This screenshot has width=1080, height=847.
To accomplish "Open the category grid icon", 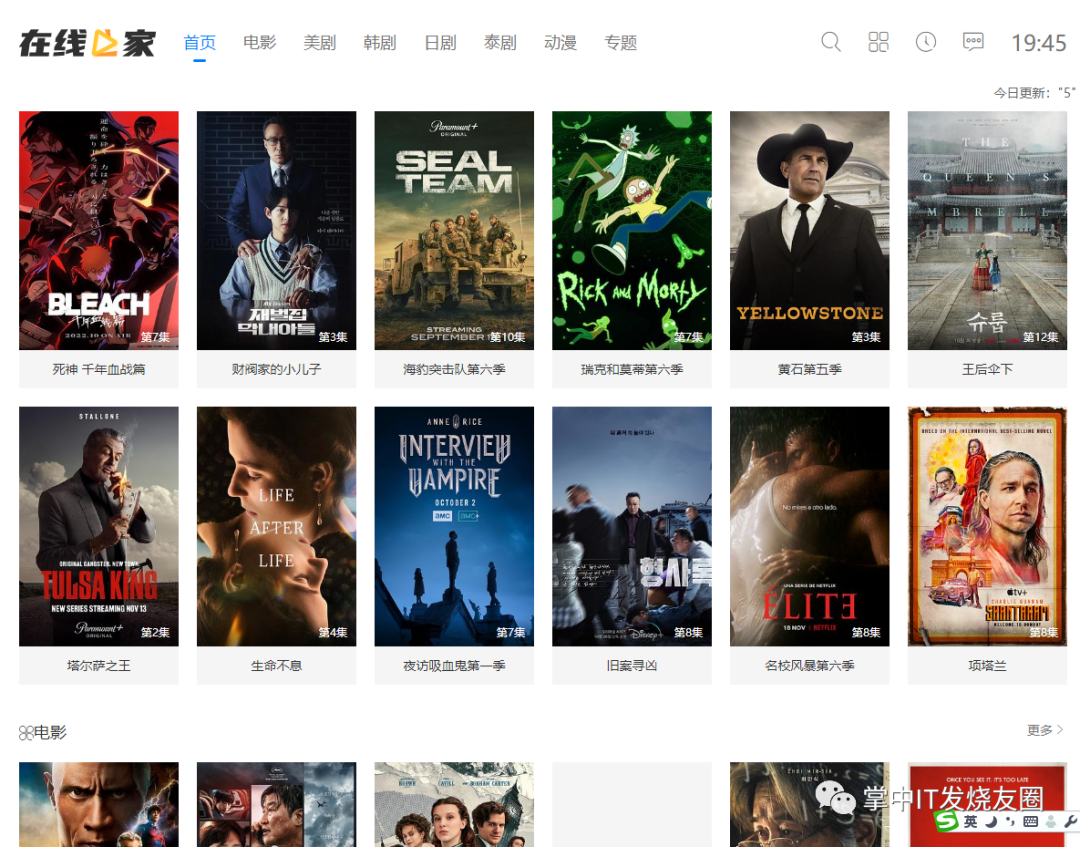I will [x=878, y=42].
